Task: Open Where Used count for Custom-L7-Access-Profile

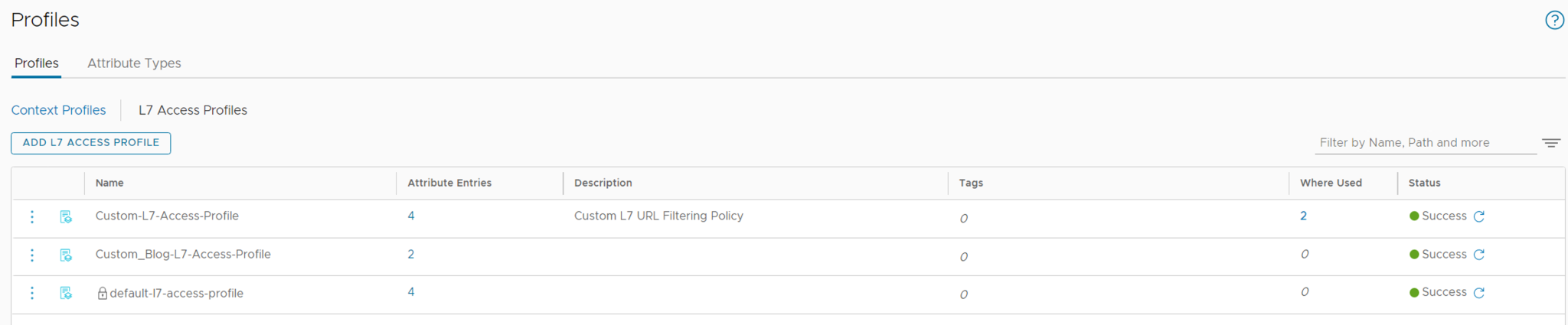Action: (1303, 216)
